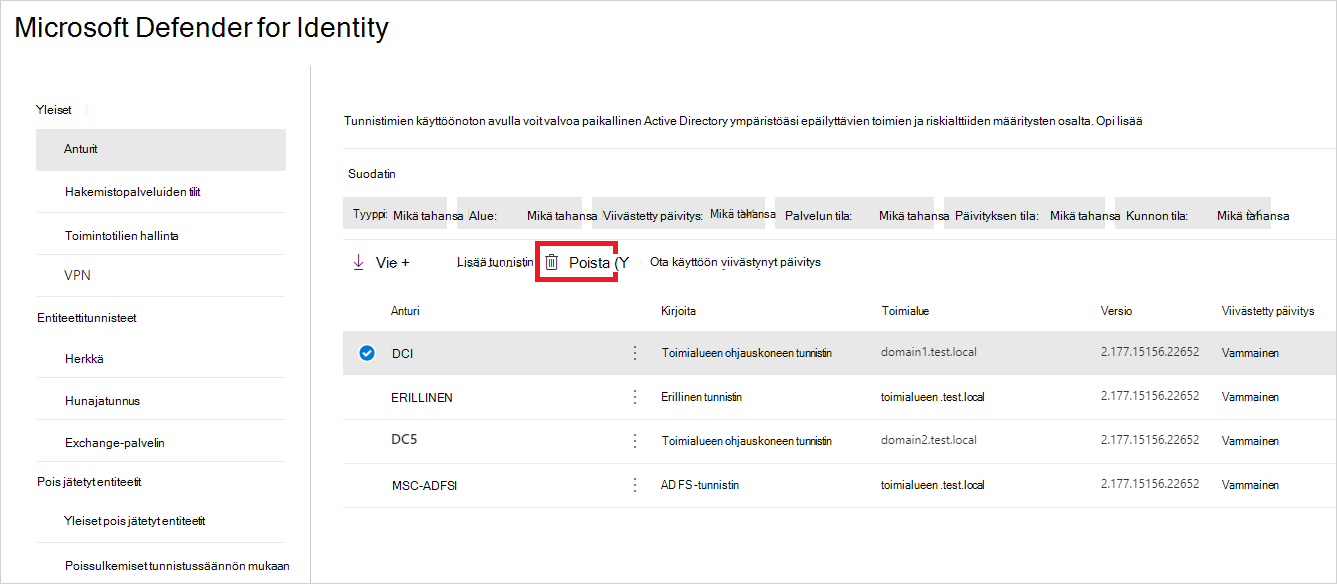Open the three-dot menu for the DC5 row
The image size is (1337, 584).
(x=634, y=441)
